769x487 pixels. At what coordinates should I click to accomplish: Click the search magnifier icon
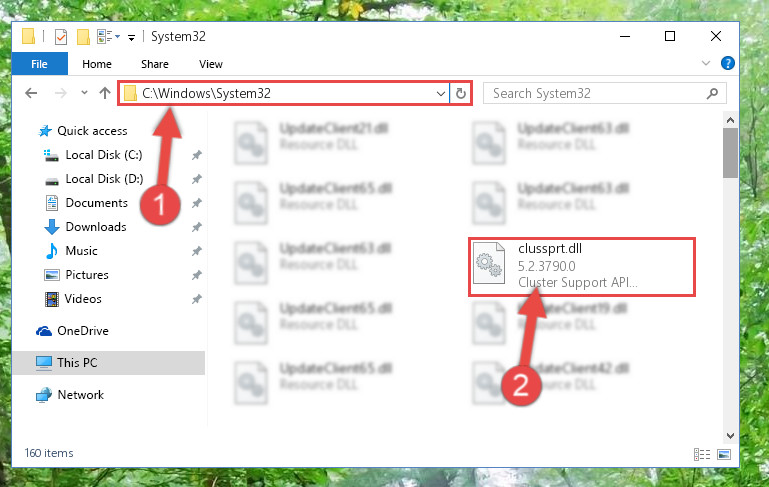(712, 93)
